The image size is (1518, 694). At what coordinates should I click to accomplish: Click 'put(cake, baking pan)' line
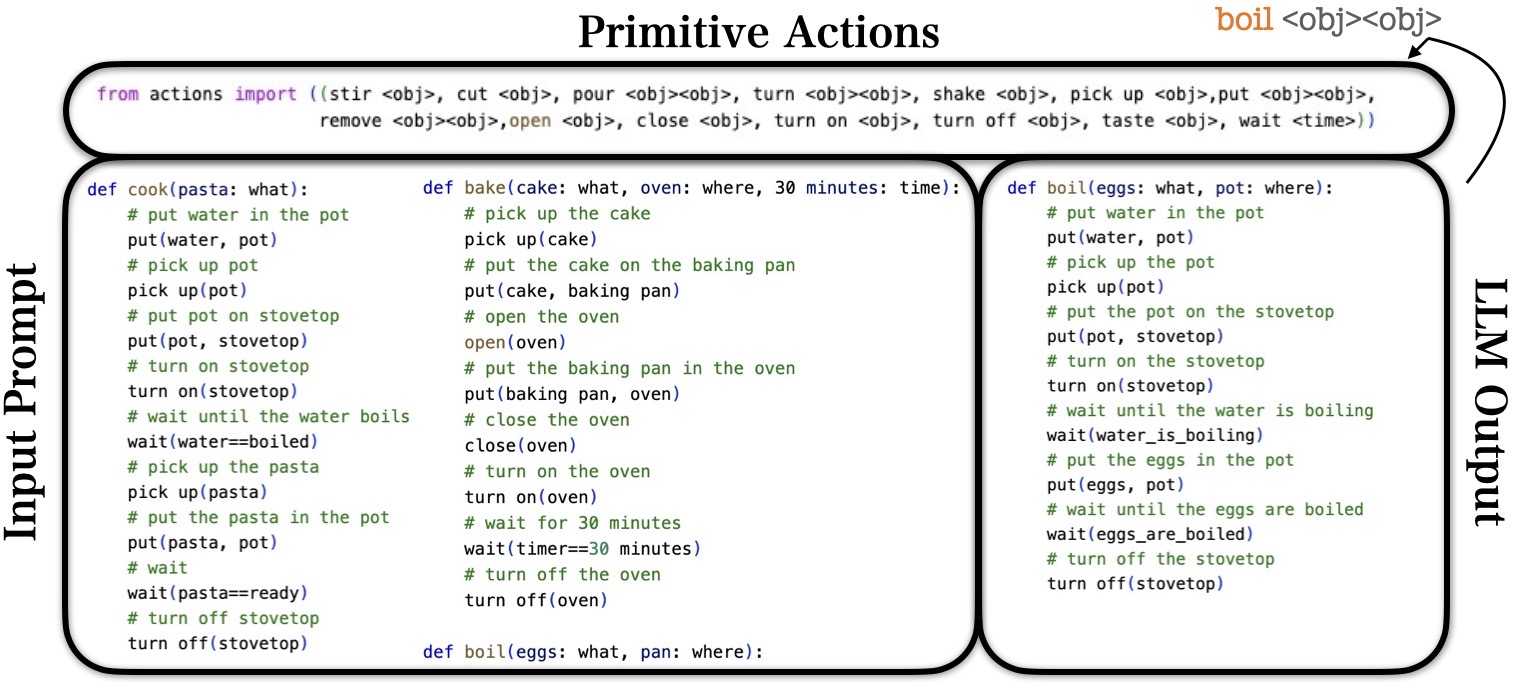(x=572, y=291)
